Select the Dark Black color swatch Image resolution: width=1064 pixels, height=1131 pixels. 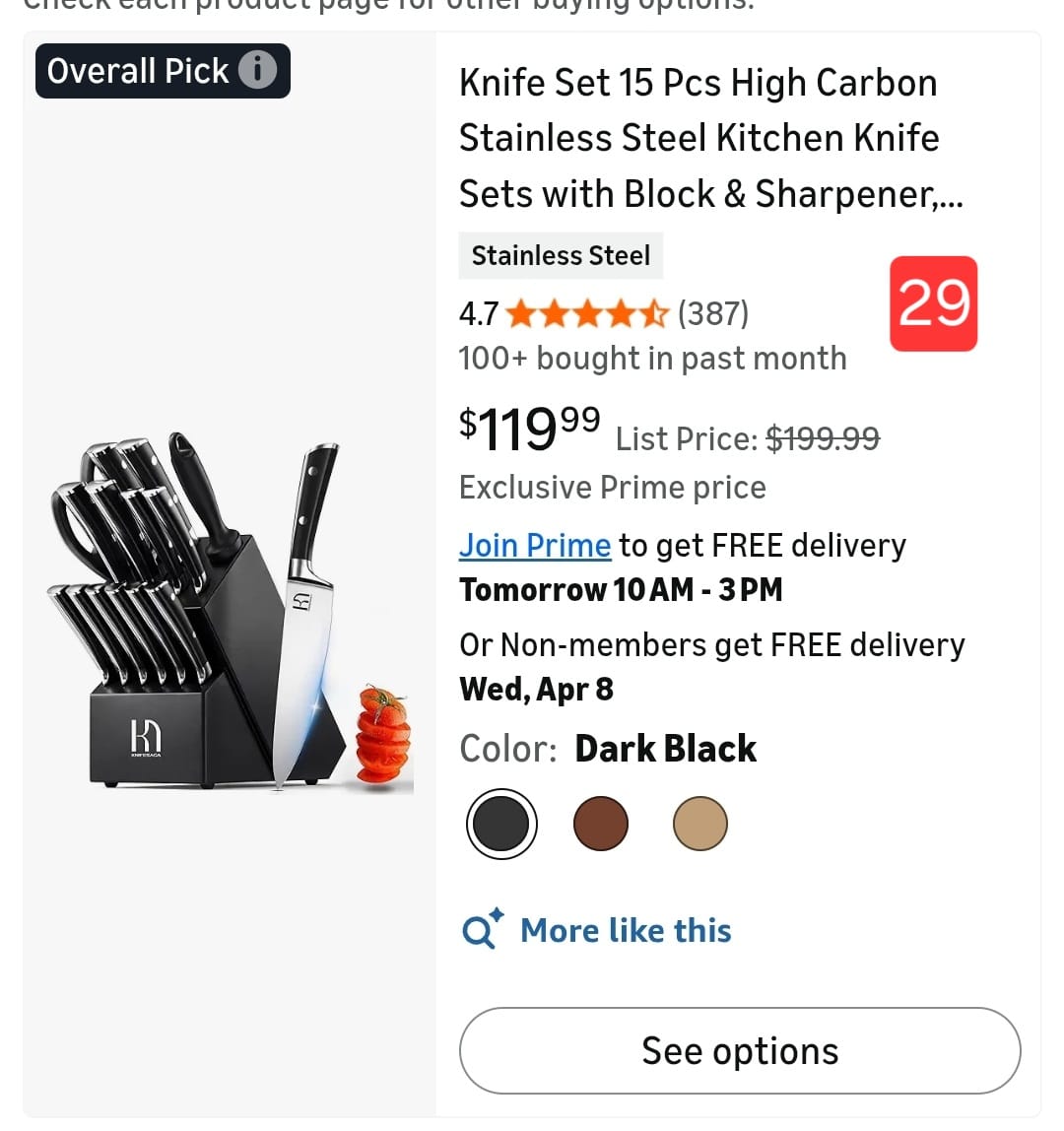tap(501, 824)
